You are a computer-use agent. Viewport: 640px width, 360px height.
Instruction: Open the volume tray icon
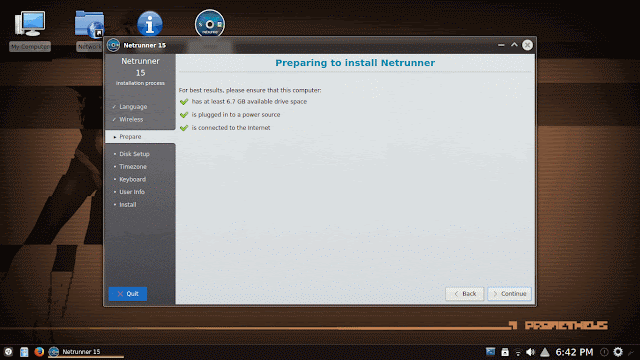coord(531,352)
